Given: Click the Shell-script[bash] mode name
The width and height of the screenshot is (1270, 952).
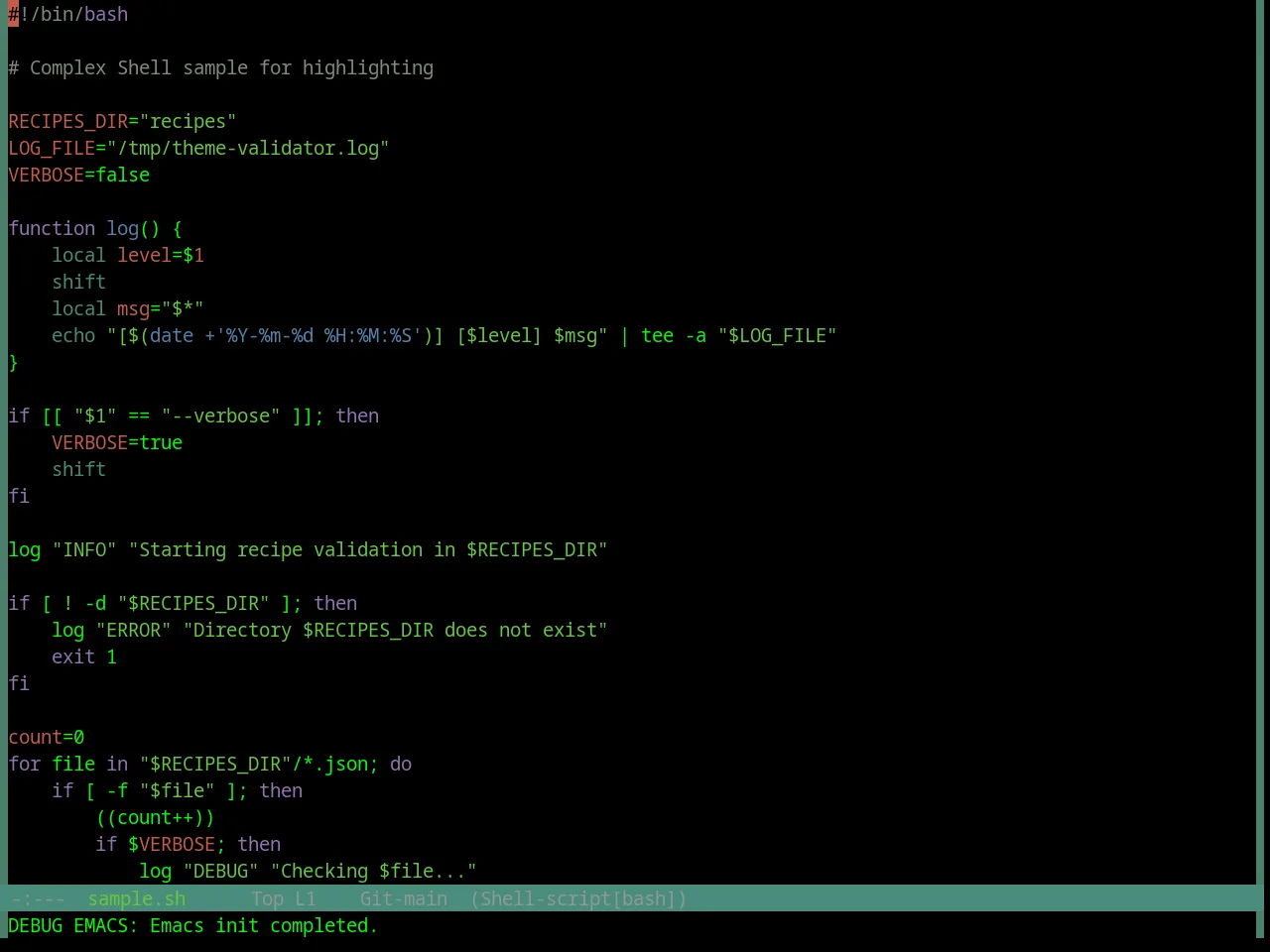Looking at the screenshot, I should (578, 898).
